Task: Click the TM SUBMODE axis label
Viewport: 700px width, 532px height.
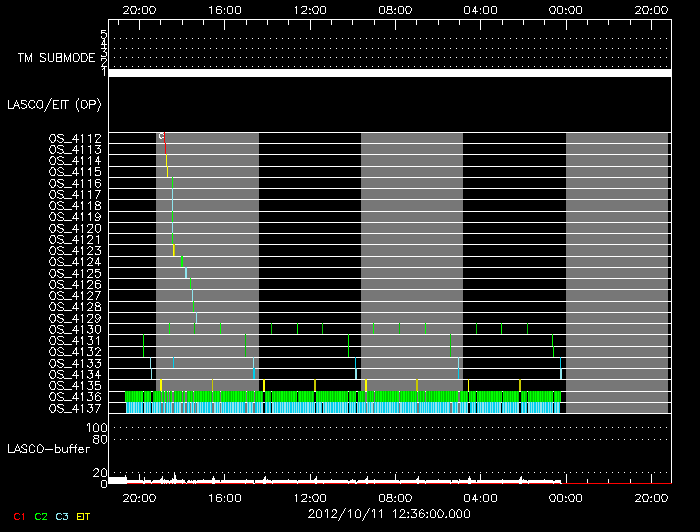Action: pyautogui.click(x=55, y=57)
